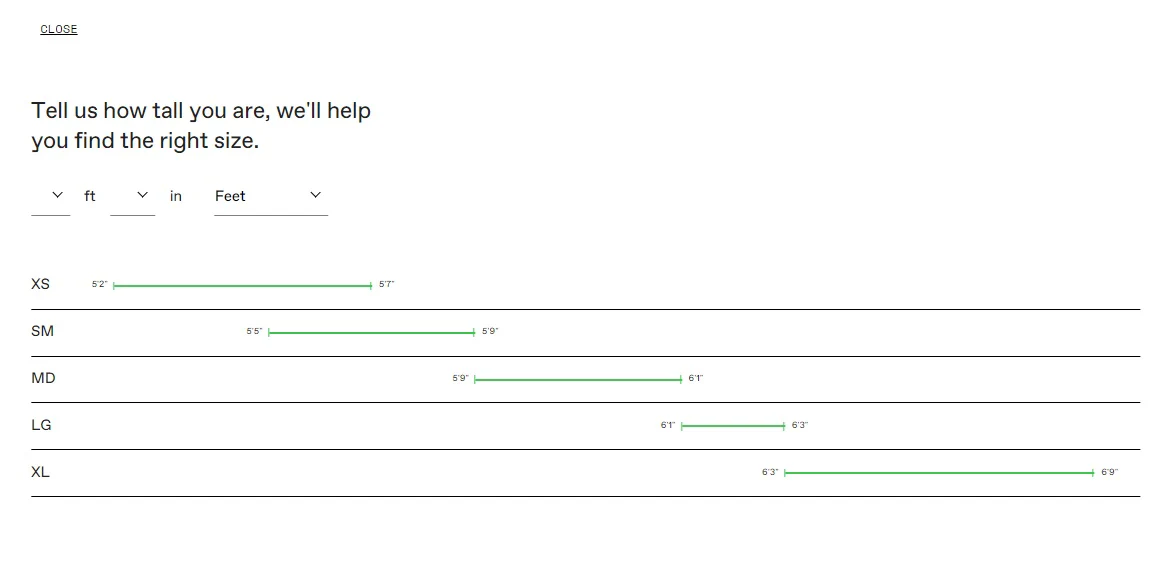Click the 5'7" label in XS row
1174x580 pixels.
386,285
